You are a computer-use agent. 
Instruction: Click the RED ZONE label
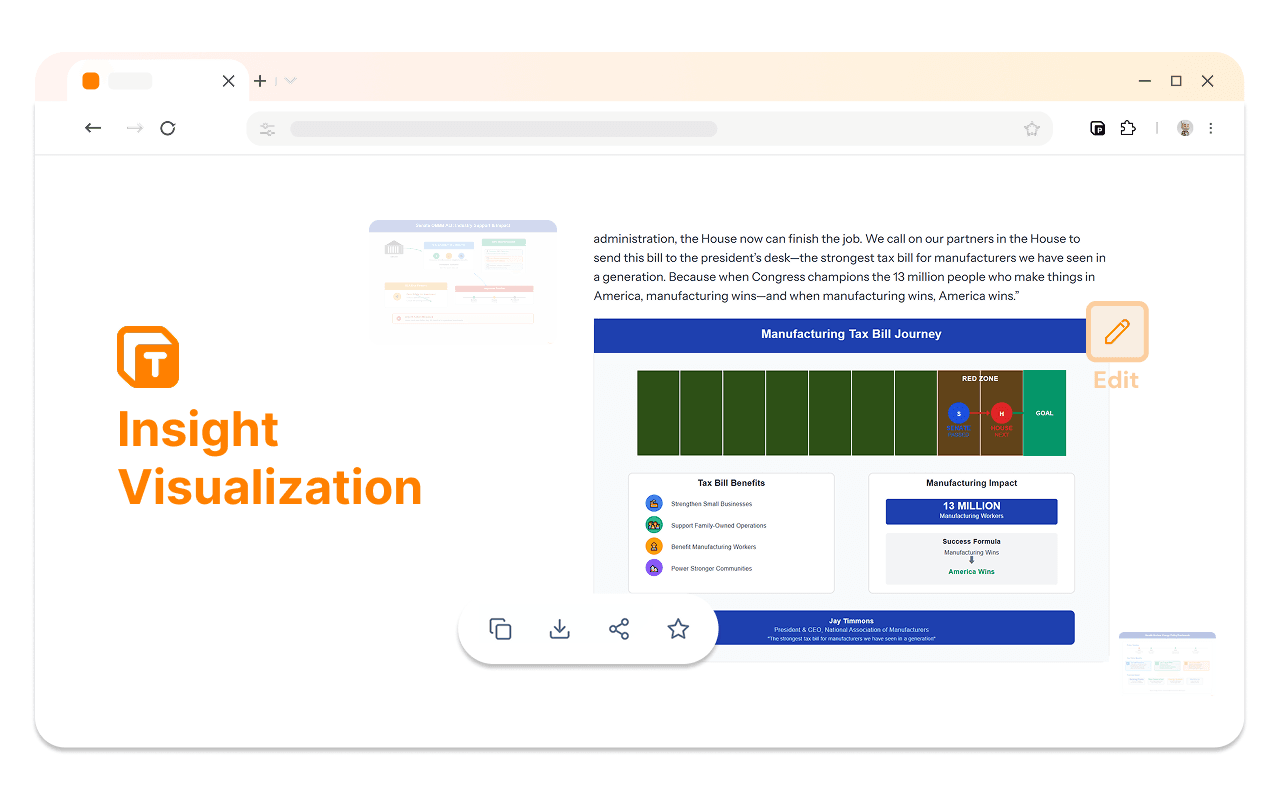tap(980, 379)
